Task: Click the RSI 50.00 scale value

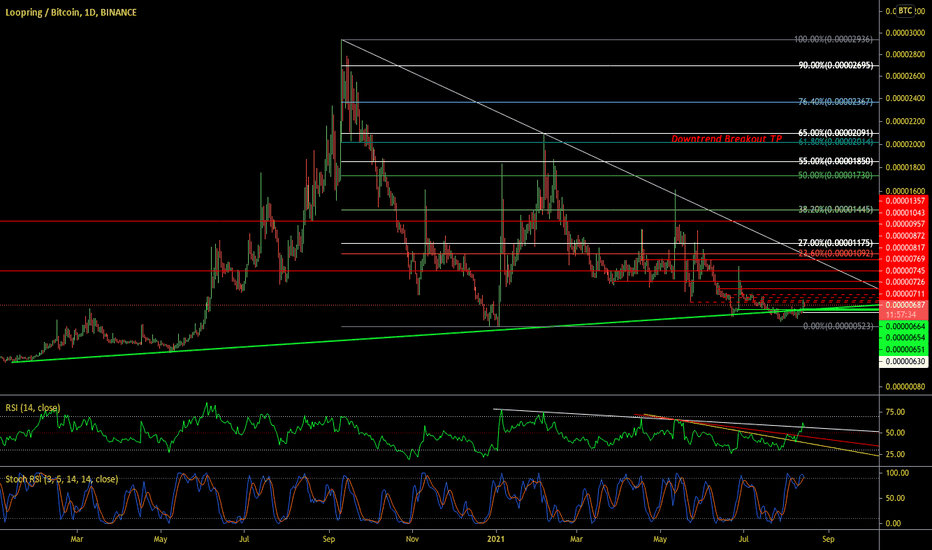Action: click(895, 433)
